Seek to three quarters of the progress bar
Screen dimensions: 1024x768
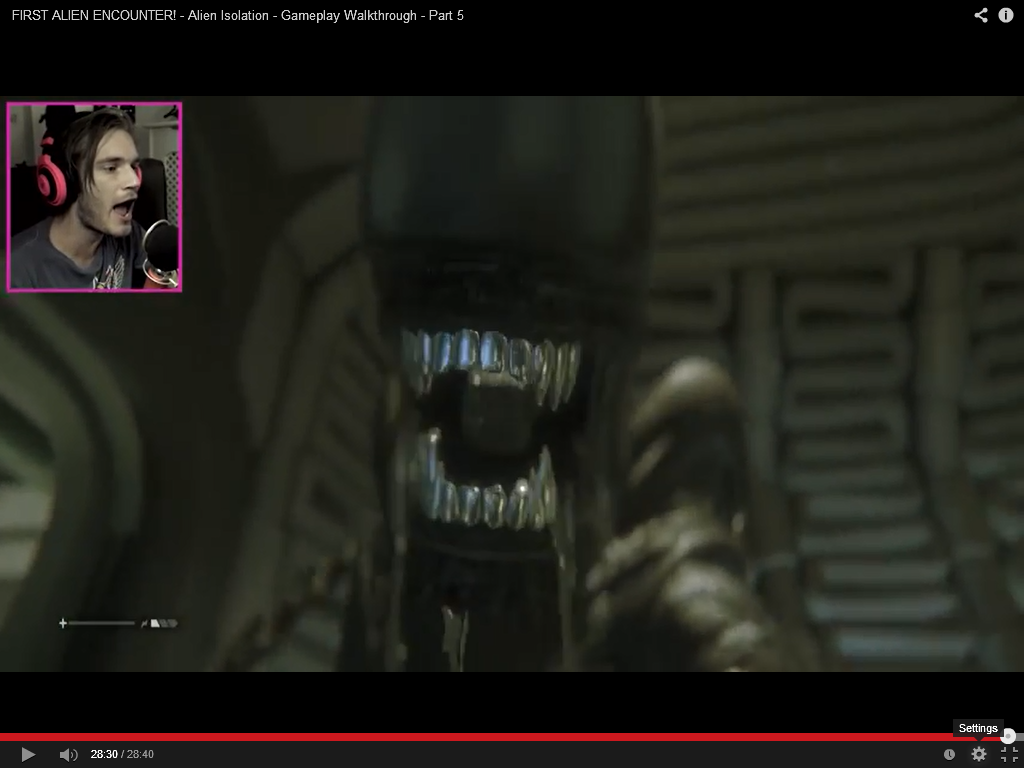768,737
